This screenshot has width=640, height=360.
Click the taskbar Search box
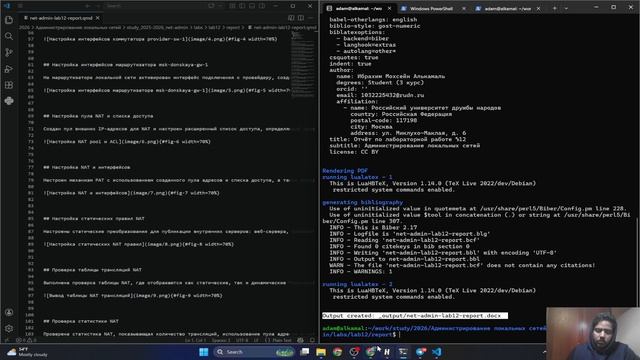254,352
